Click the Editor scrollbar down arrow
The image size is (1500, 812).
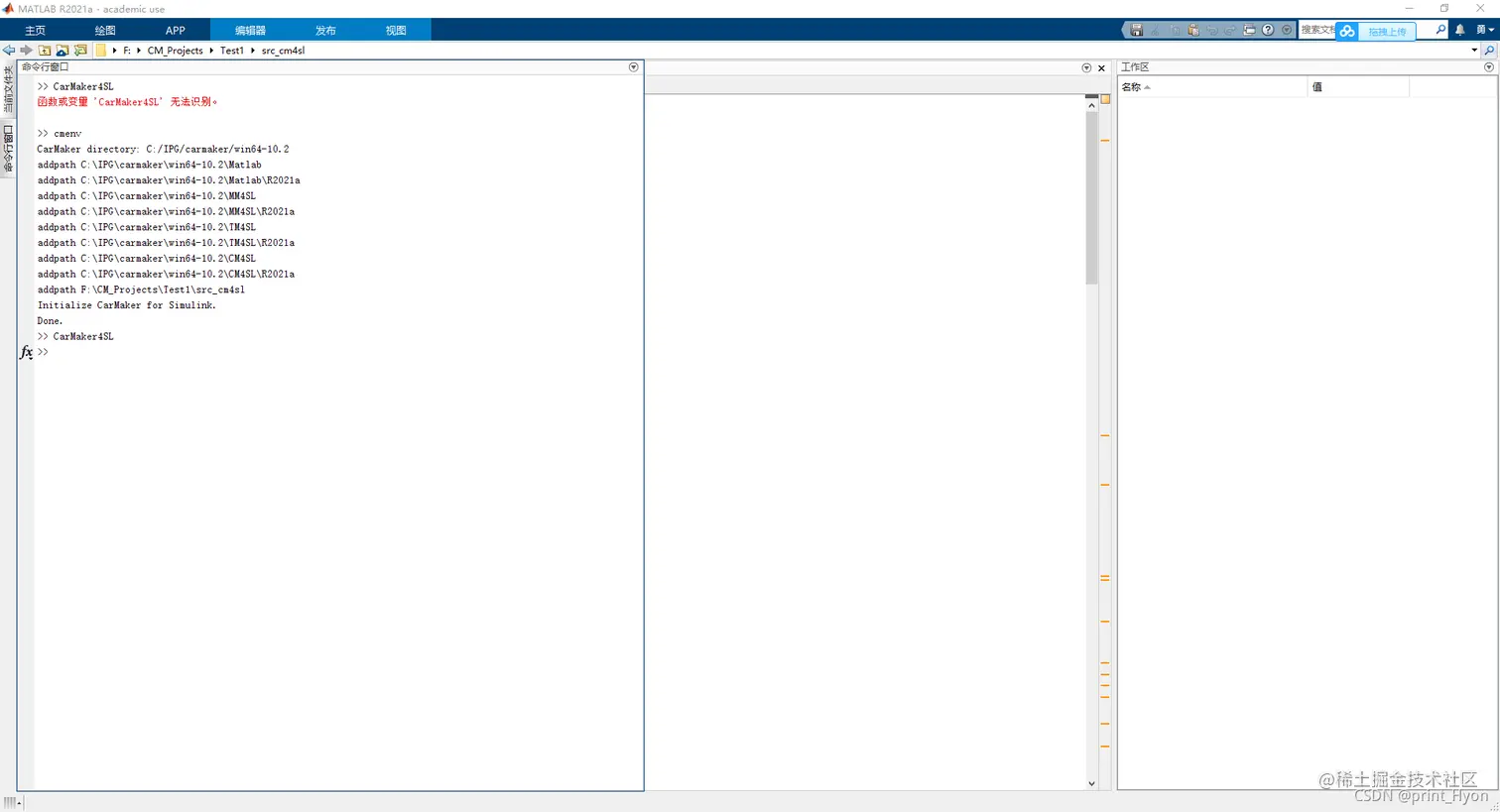click(x=1091, y=783)
